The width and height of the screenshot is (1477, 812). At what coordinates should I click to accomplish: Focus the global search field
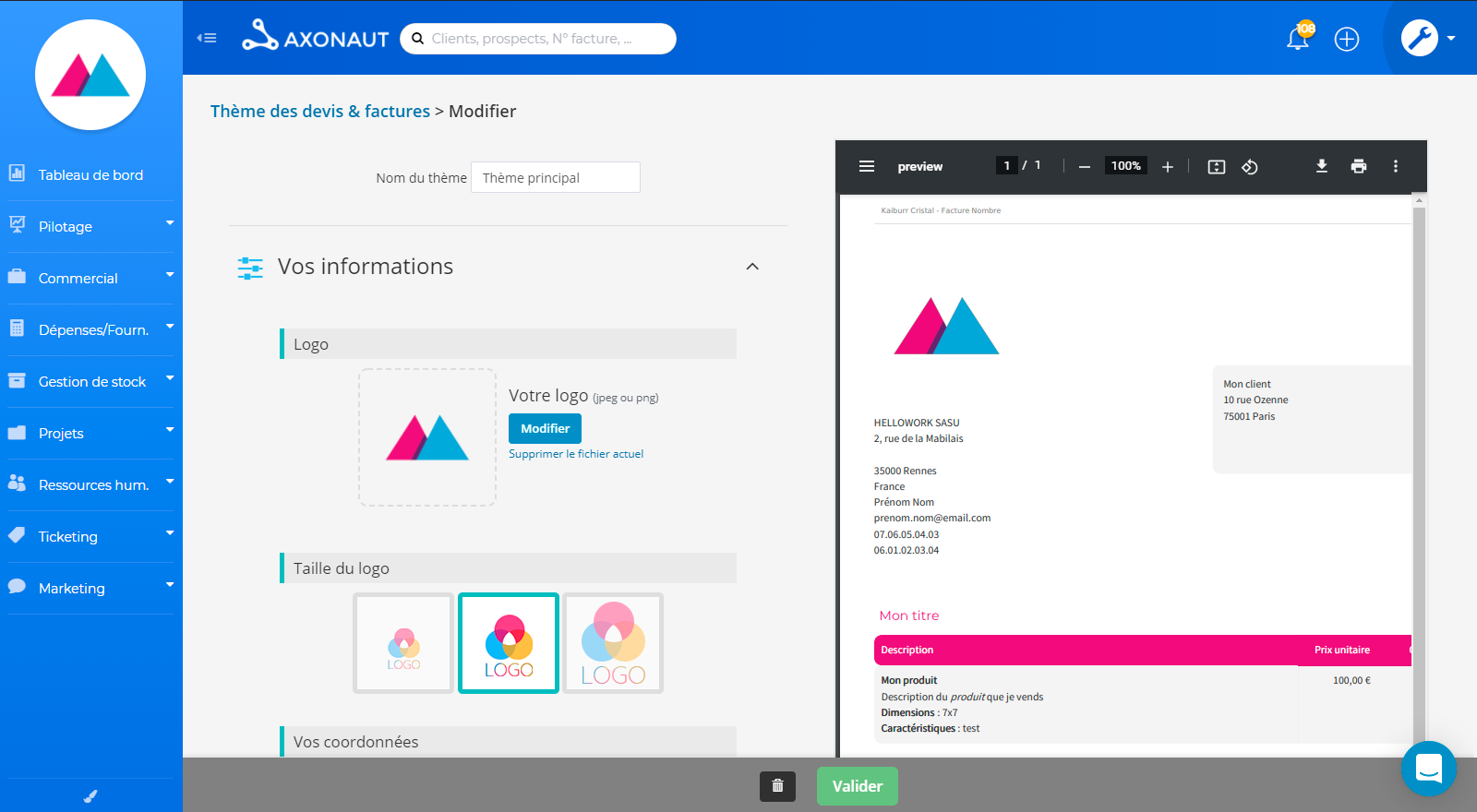coord(538,39)
